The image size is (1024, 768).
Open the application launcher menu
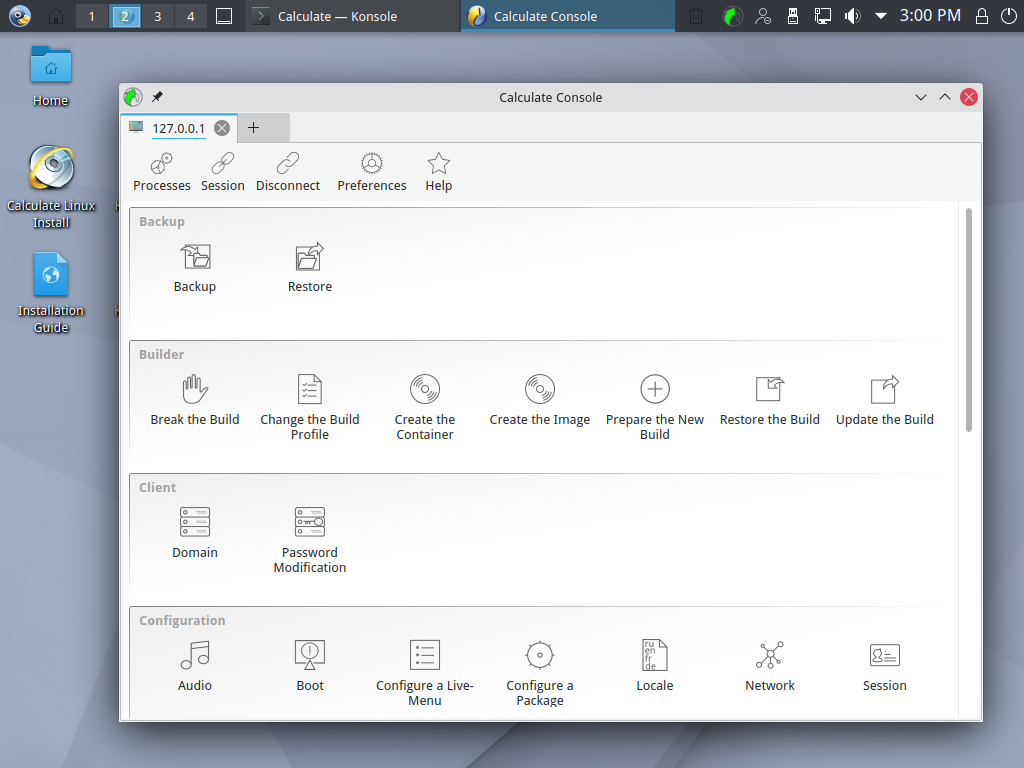point(20,16)
